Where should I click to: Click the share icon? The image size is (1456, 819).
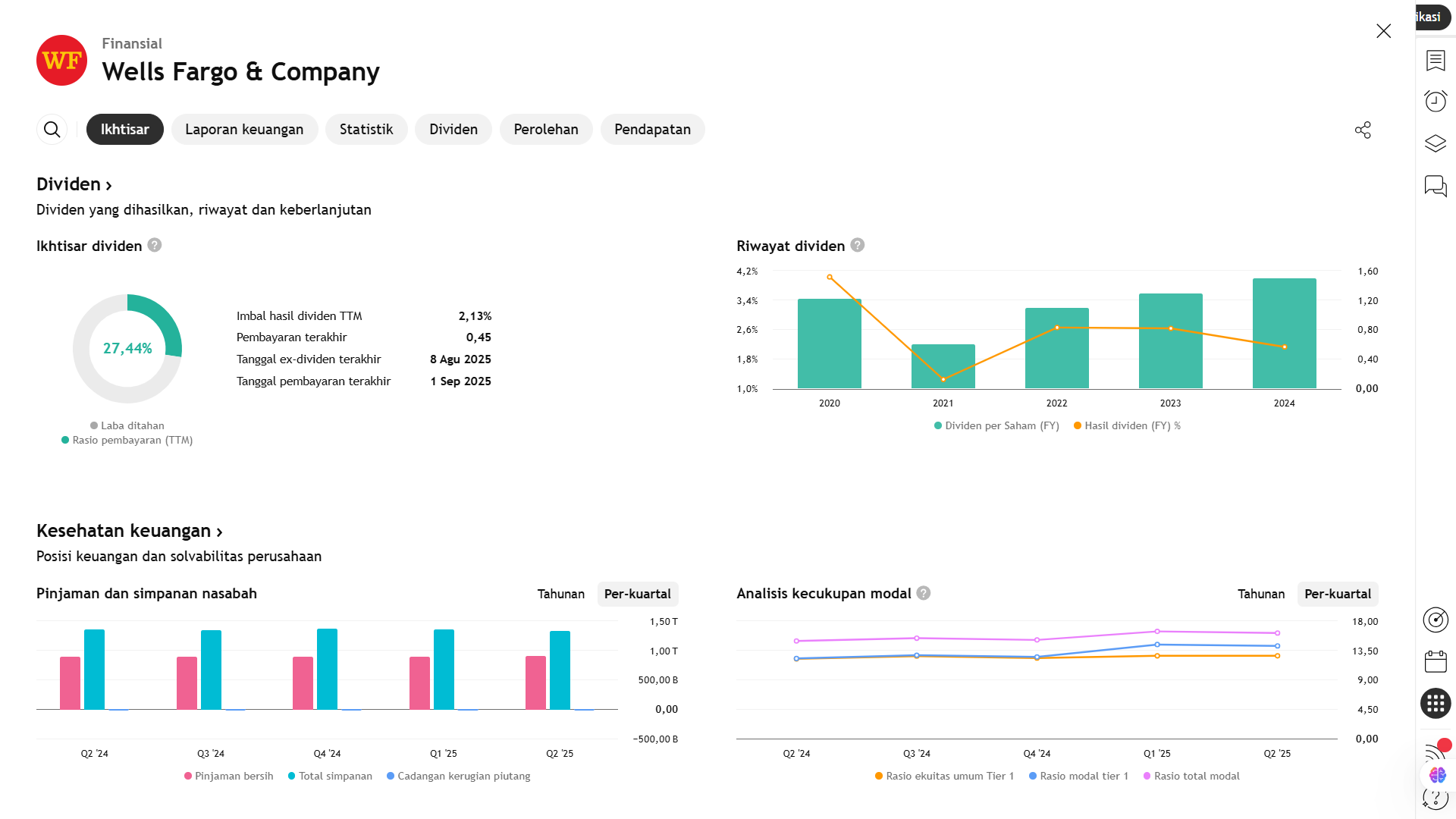pos(1363,130)
